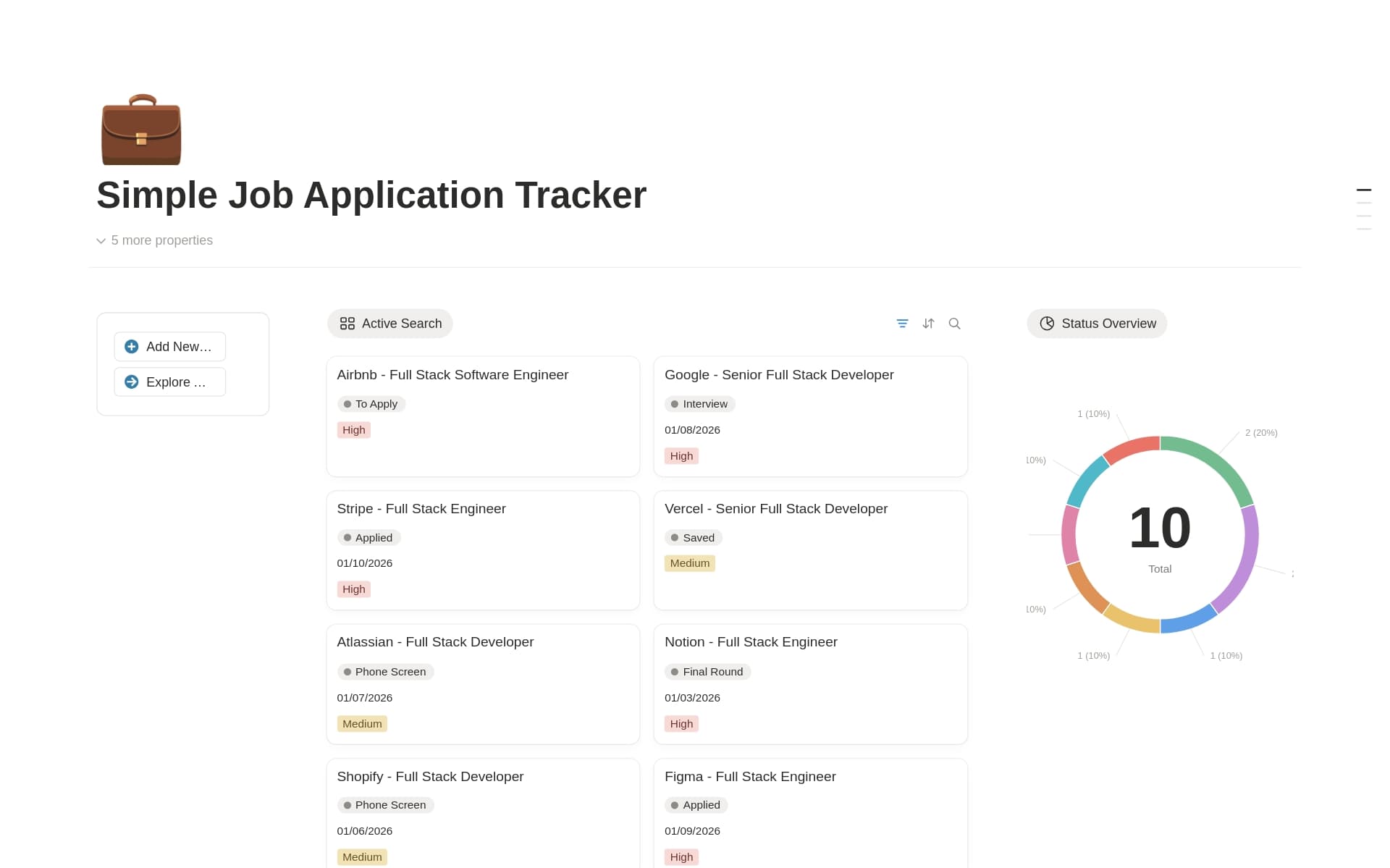Click the Applied status on Figma card
This screenshot has width=1390, height=868.
696,805
